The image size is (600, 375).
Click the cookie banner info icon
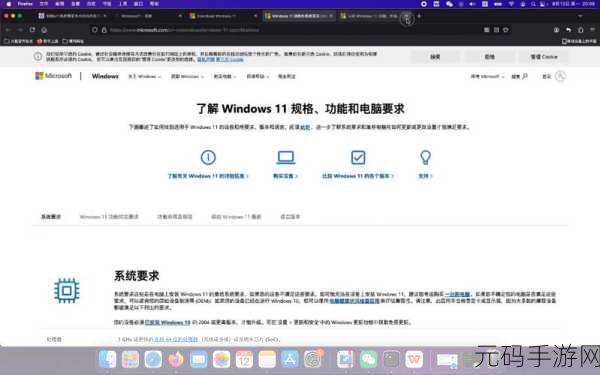pyautogui.click(x=38, y=57)
